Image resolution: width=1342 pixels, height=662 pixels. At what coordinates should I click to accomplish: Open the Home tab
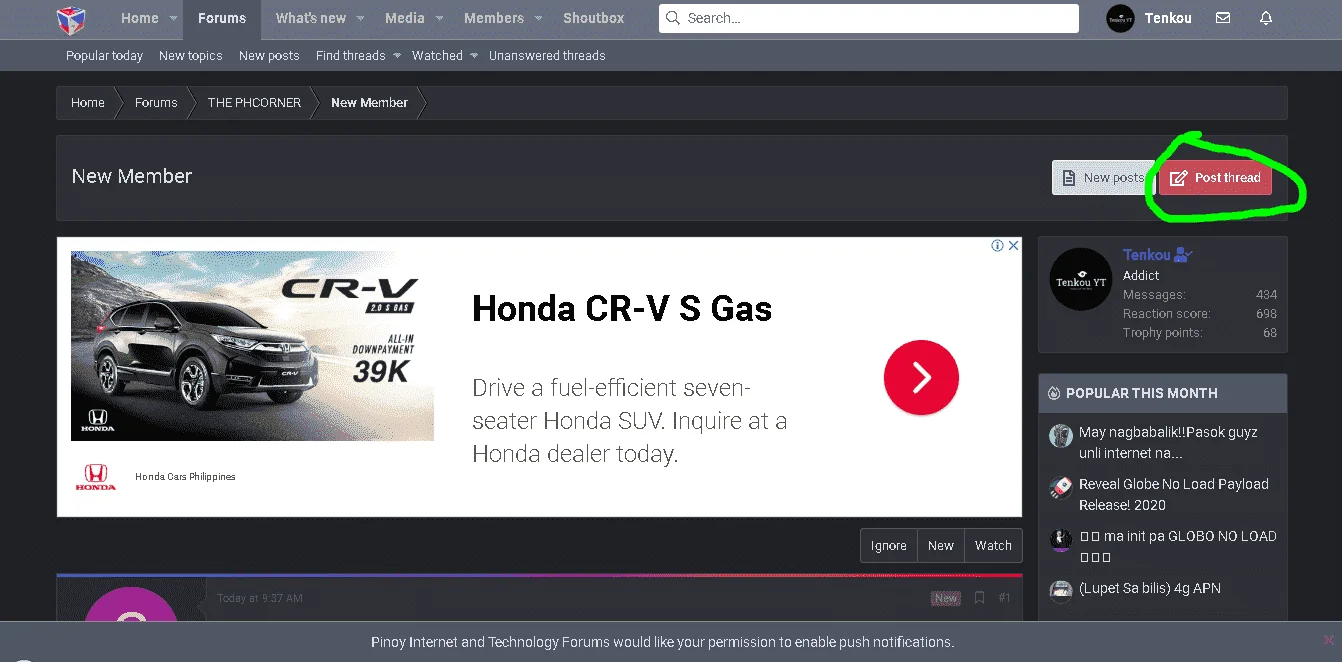click(139, 18)
